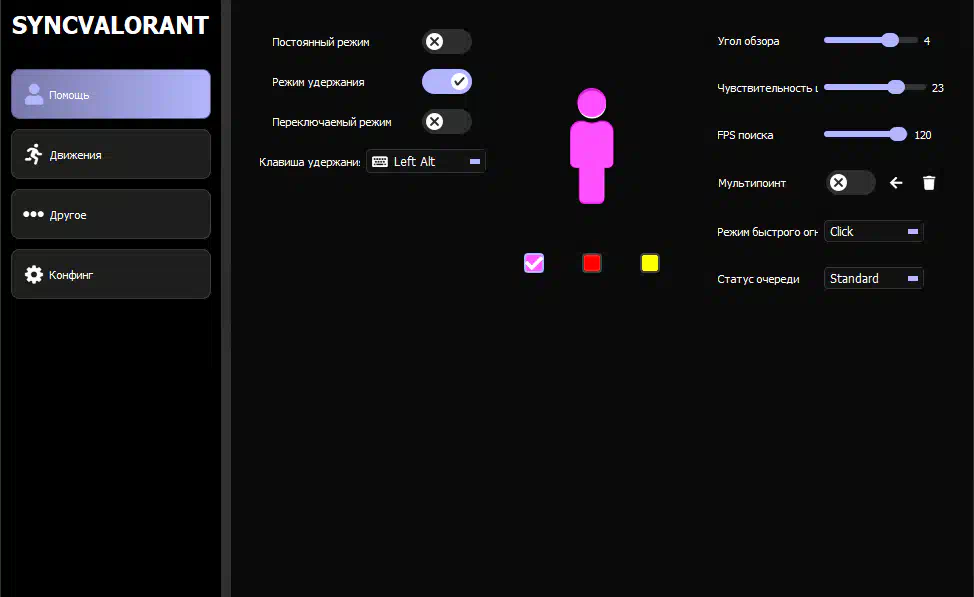The image size is (974, 597).
Task: Disable the Режим удержания toggle
Action: click(x=446, y=81)
